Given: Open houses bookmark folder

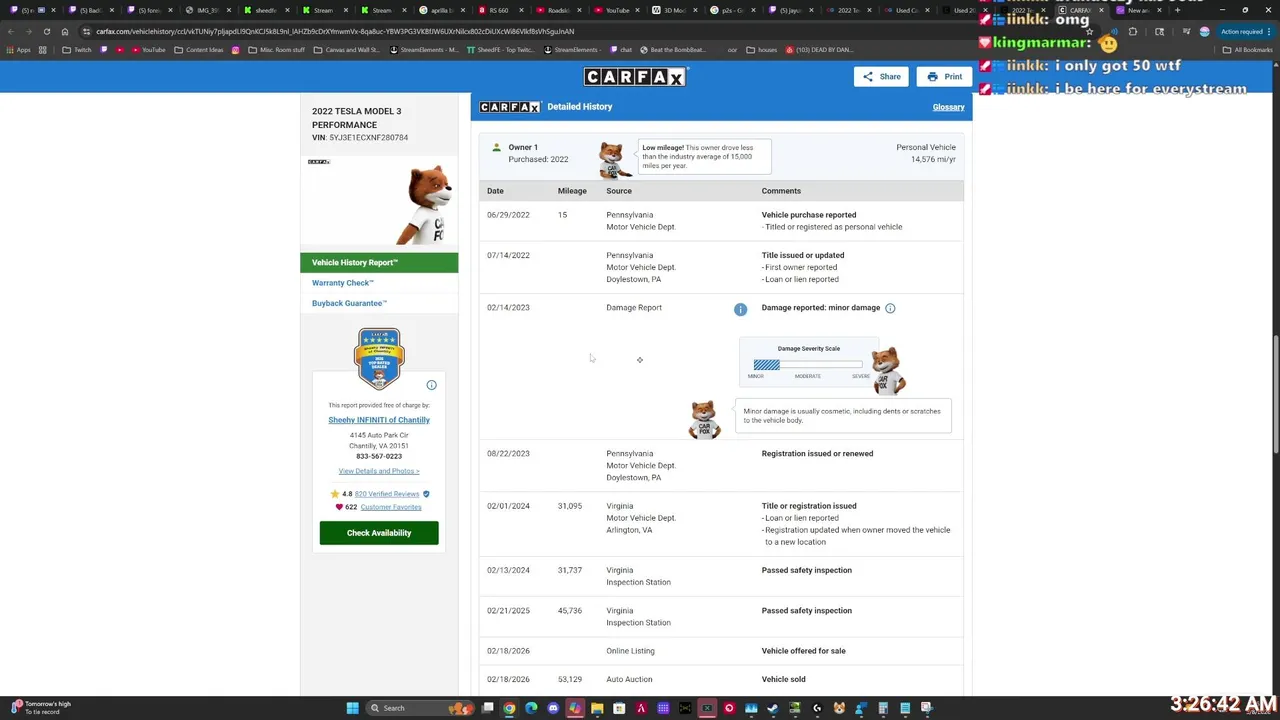Looking at the screenshot, I should [x=761, y=50].
